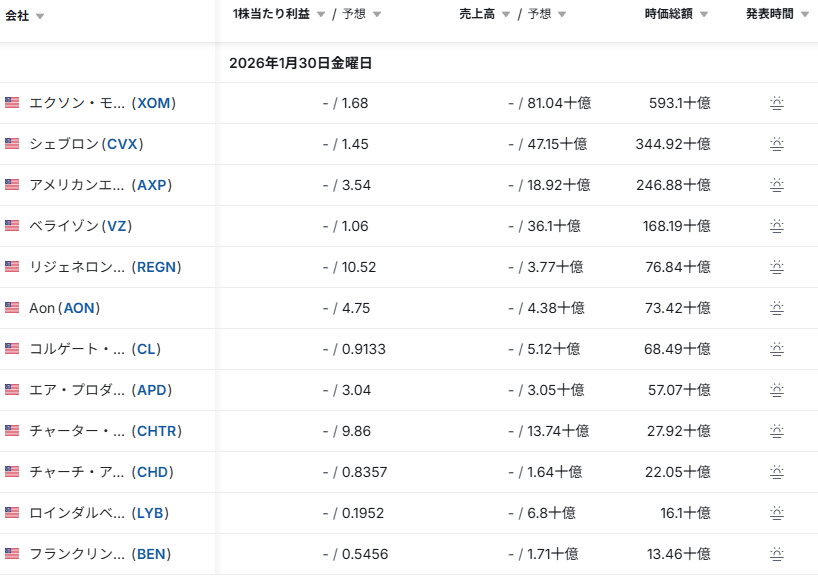Screen dimensions: 818x584
Task: Open the CL ticker link for Colgate
Action: coord(146,349)
